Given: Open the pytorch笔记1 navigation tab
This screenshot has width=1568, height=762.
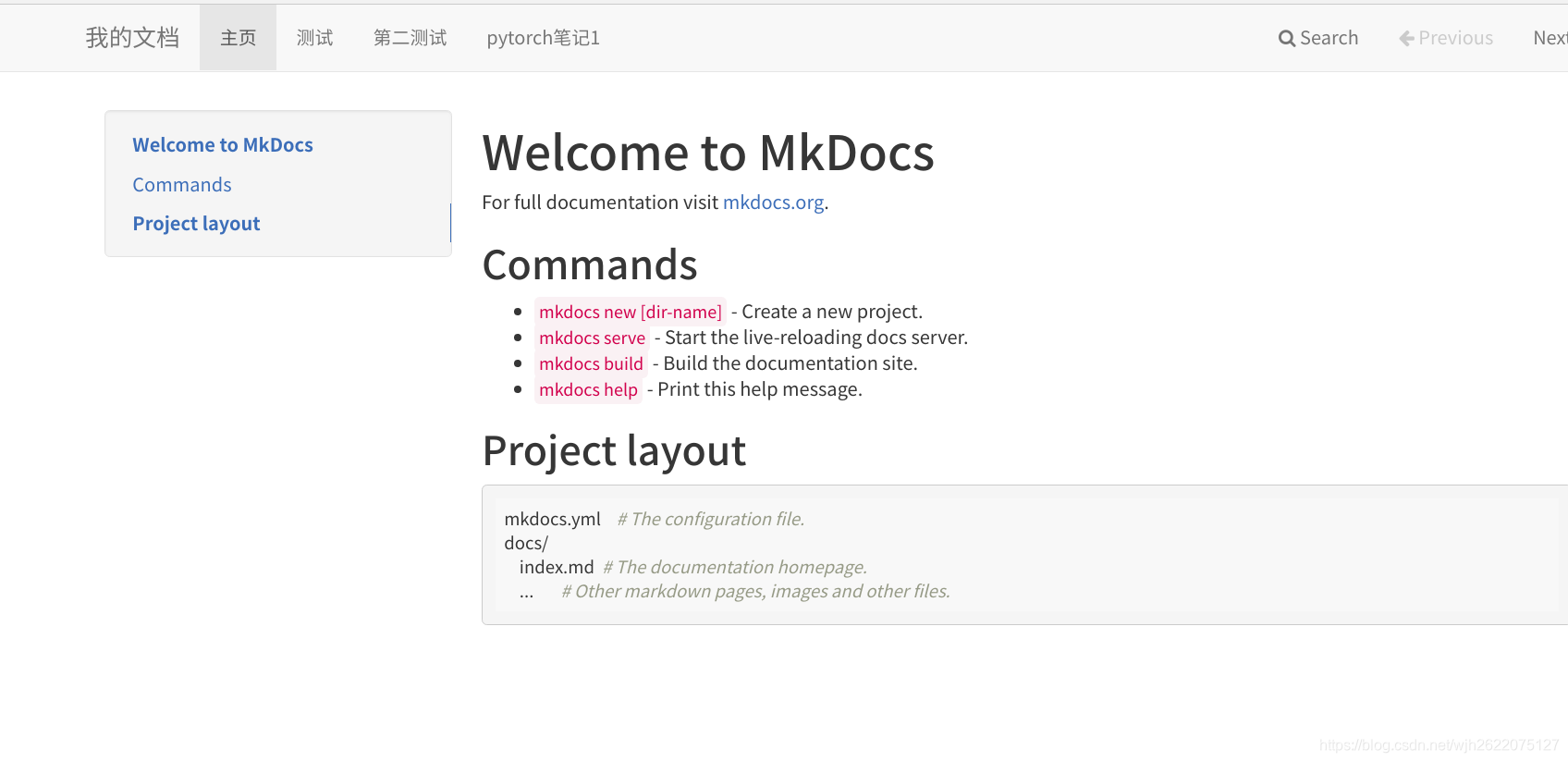Looking at the screenshot, I should pyautogui.click(x=544, y=38).
